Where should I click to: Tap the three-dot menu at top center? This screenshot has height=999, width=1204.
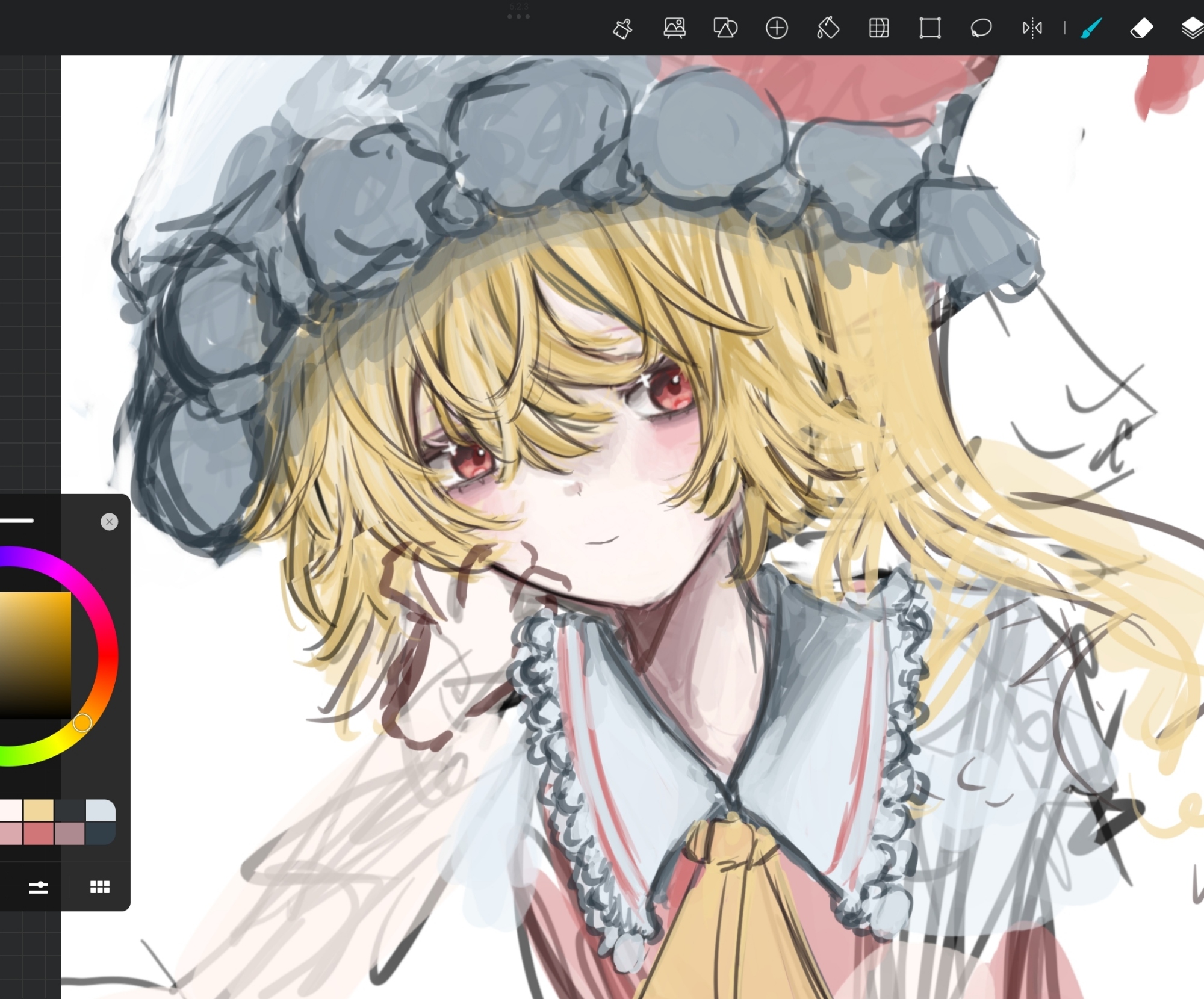coord(518,16)
